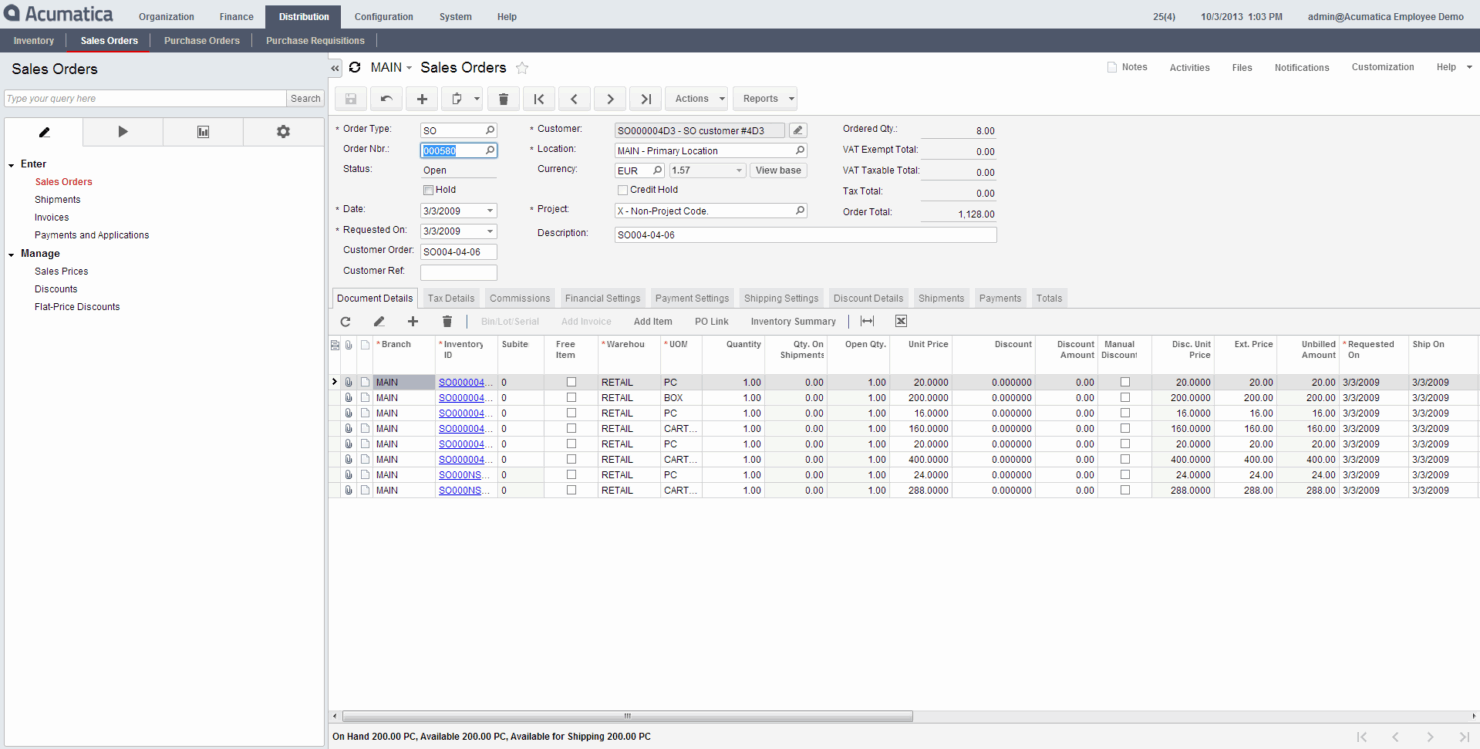The image size is (1480, 749).
Task: Fit the grid columns to screen width
Action: pyautogui.click(x=866, y=321)
